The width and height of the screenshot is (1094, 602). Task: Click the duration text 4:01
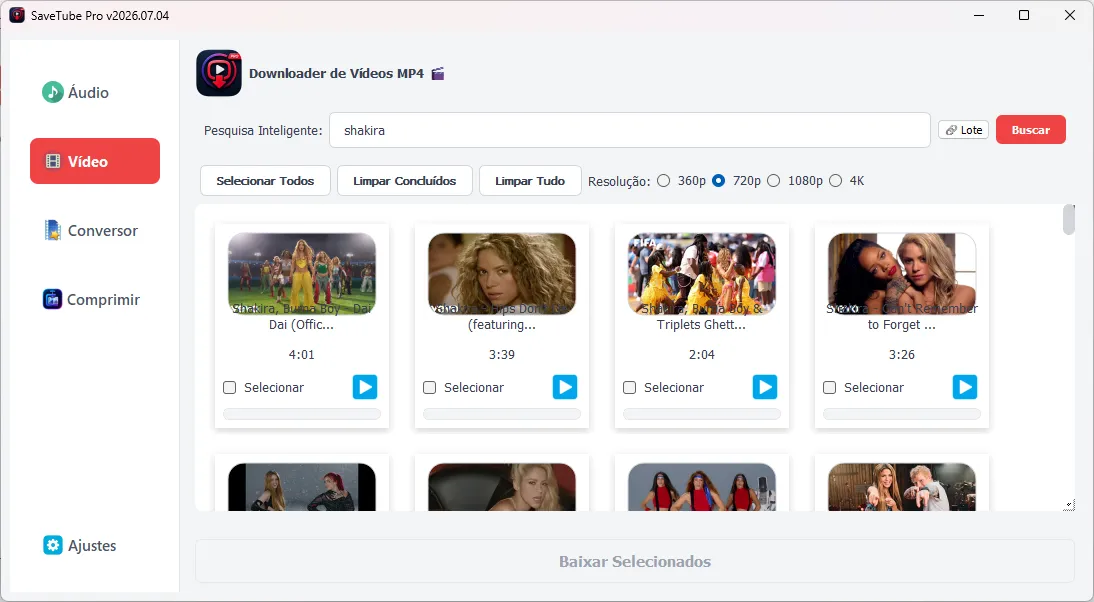pyautogui.click(x=301, y=354)
